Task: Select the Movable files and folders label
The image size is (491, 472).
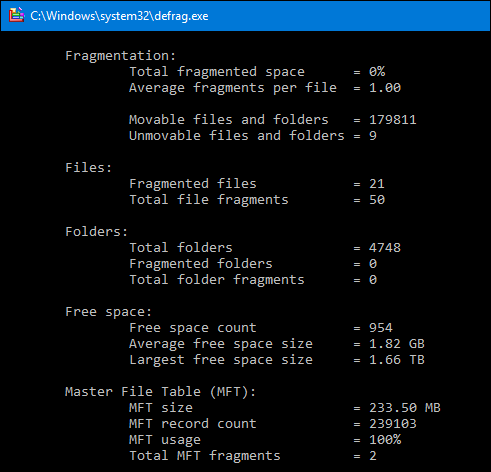Action: point(229,120)
